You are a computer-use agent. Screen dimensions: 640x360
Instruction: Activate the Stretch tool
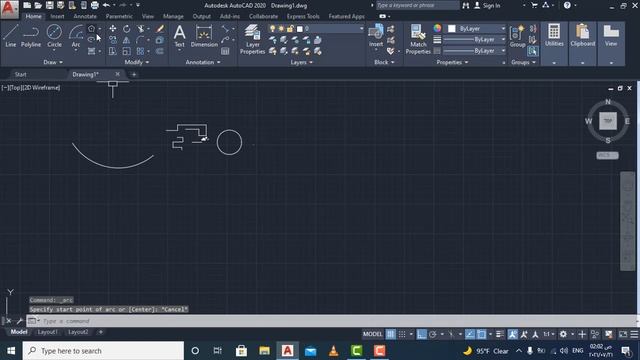[x=113, y=51]
